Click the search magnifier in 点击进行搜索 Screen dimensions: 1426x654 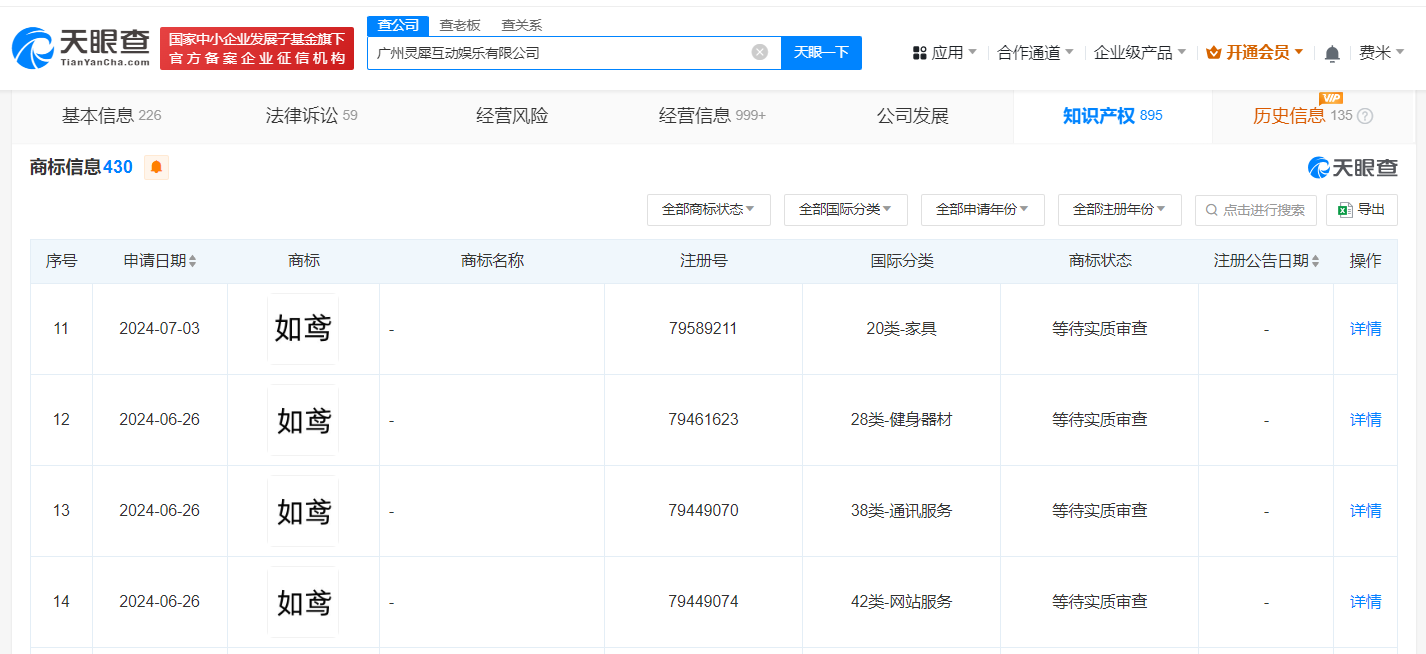(x=1212, y=210)
